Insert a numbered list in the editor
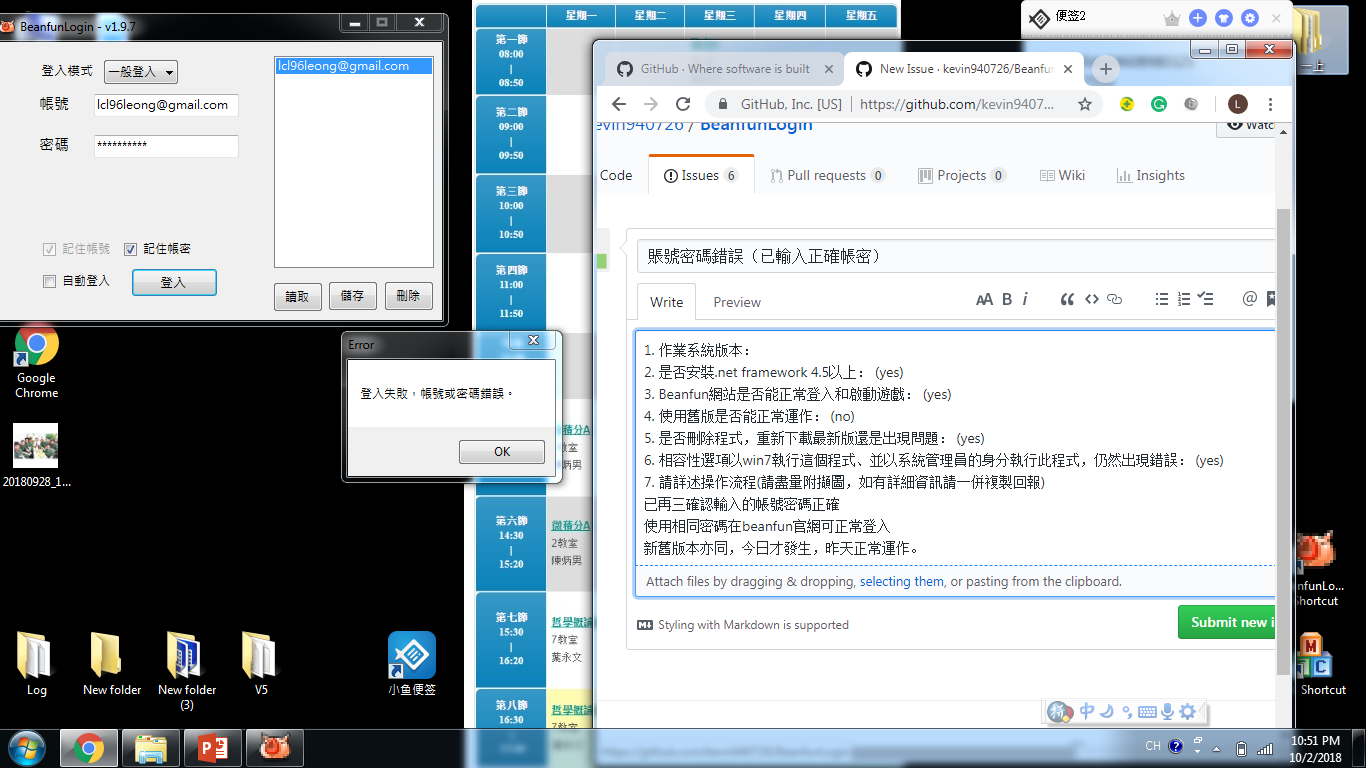The width and height of the screenshot is (1366, 768). click(1183, 298)
